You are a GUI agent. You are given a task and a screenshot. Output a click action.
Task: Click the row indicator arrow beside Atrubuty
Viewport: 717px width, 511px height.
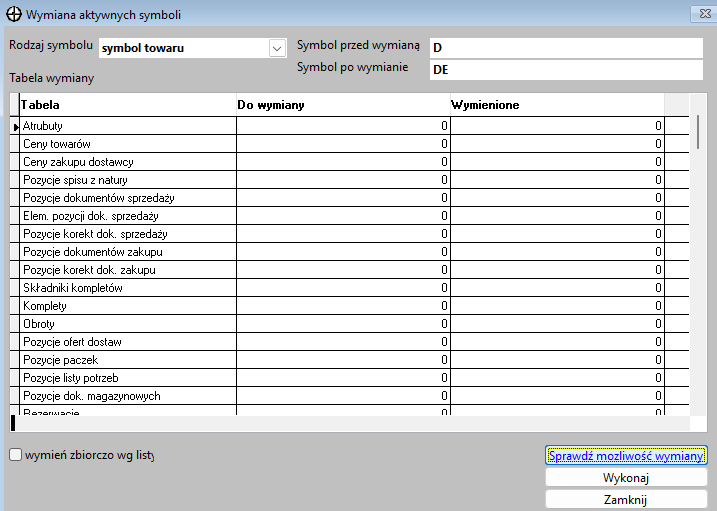pos(15,126)
